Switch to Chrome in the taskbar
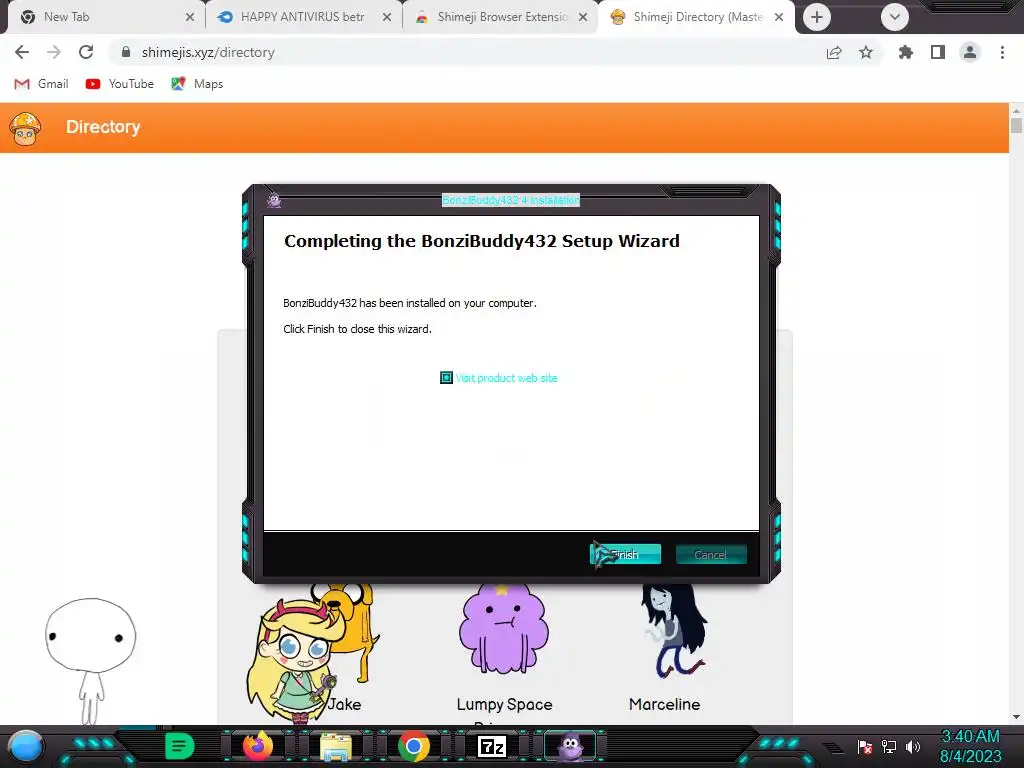Screen dimensions: 1024x768 coord(414,746)
